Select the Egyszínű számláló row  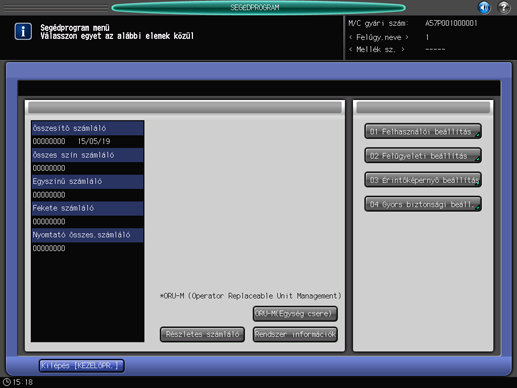pos(88,181)
